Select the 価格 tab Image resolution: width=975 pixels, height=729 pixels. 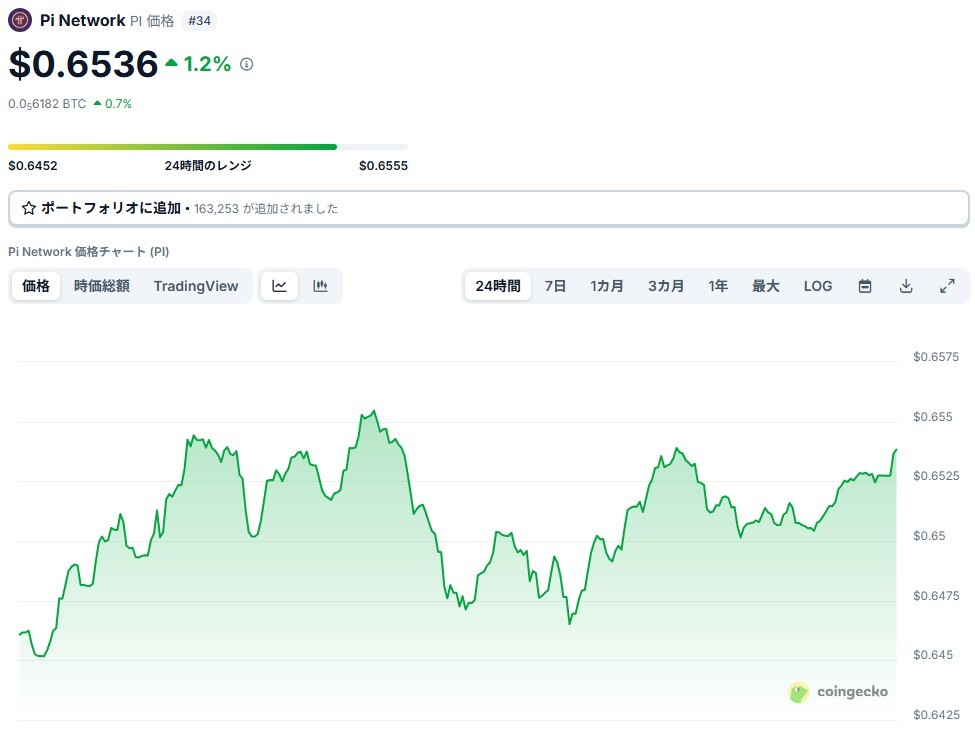tap(36, 286)
